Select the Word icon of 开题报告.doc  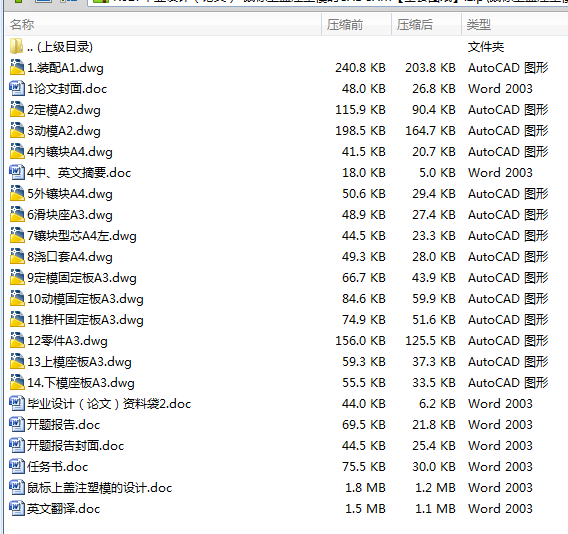[x=17, y=425]
